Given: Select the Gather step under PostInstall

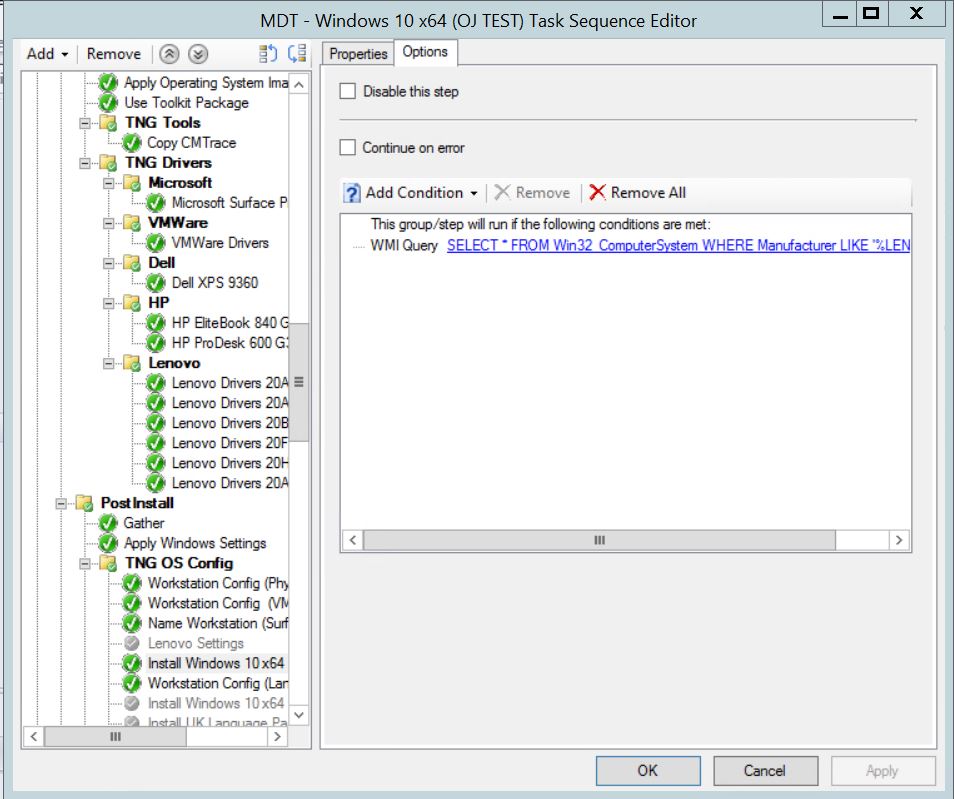Looking at the screenshot, I should tap(146, 523).
